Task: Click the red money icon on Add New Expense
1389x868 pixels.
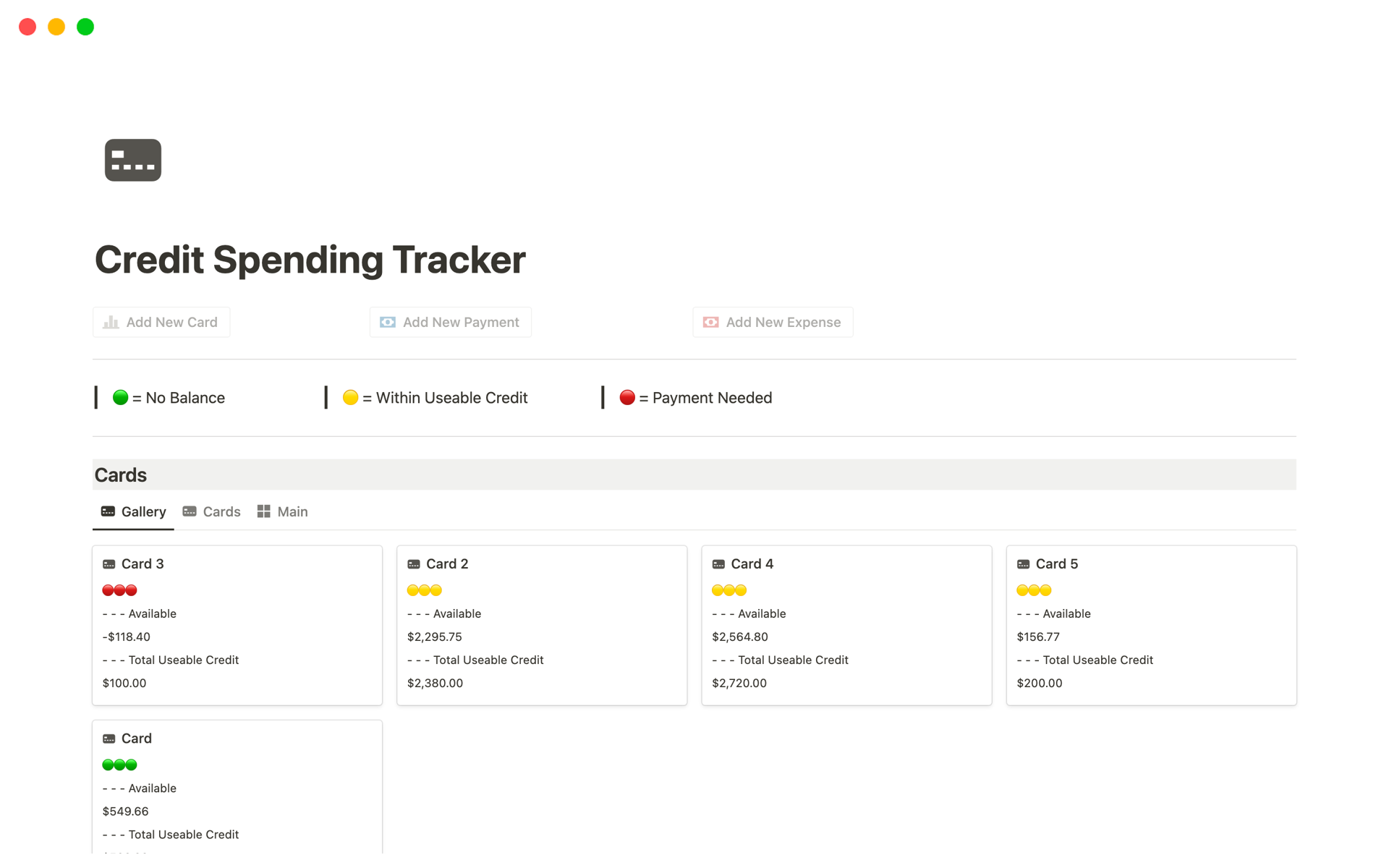Action: click(710, 322)
